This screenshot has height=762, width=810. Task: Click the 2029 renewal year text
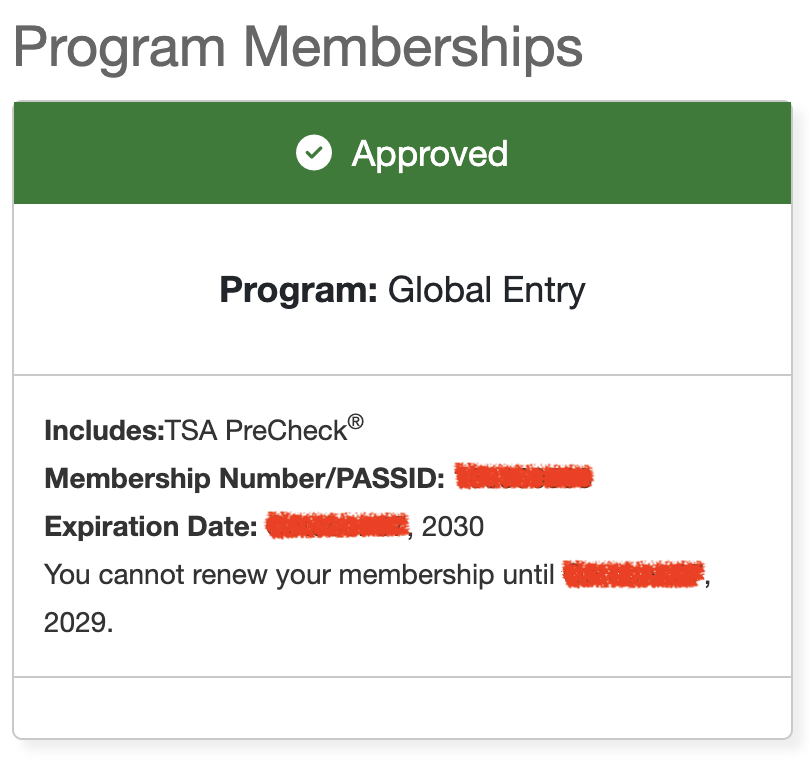tap(78, 623)
